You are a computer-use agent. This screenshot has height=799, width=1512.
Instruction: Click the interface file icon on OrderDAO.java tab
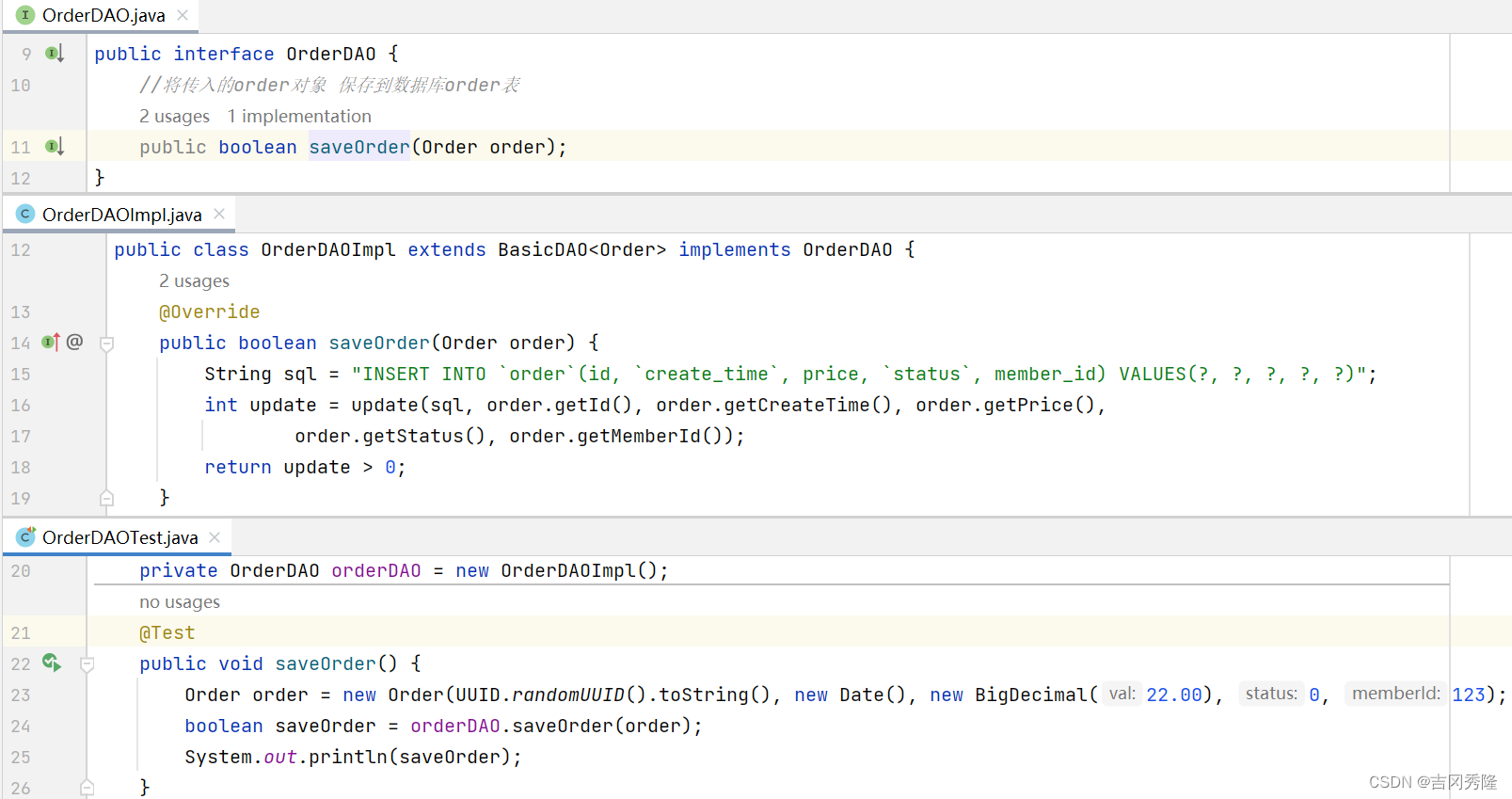(x=25, y=15)
